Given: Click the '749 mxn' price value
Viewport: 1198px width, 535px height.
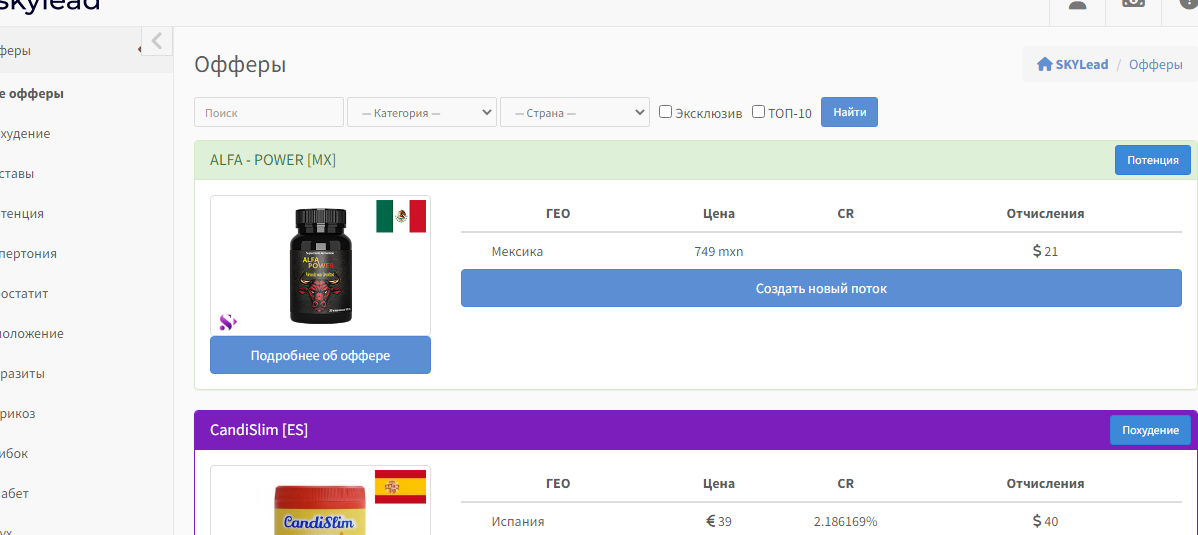Looking at the screenshot, I should [x=718, y=251].
